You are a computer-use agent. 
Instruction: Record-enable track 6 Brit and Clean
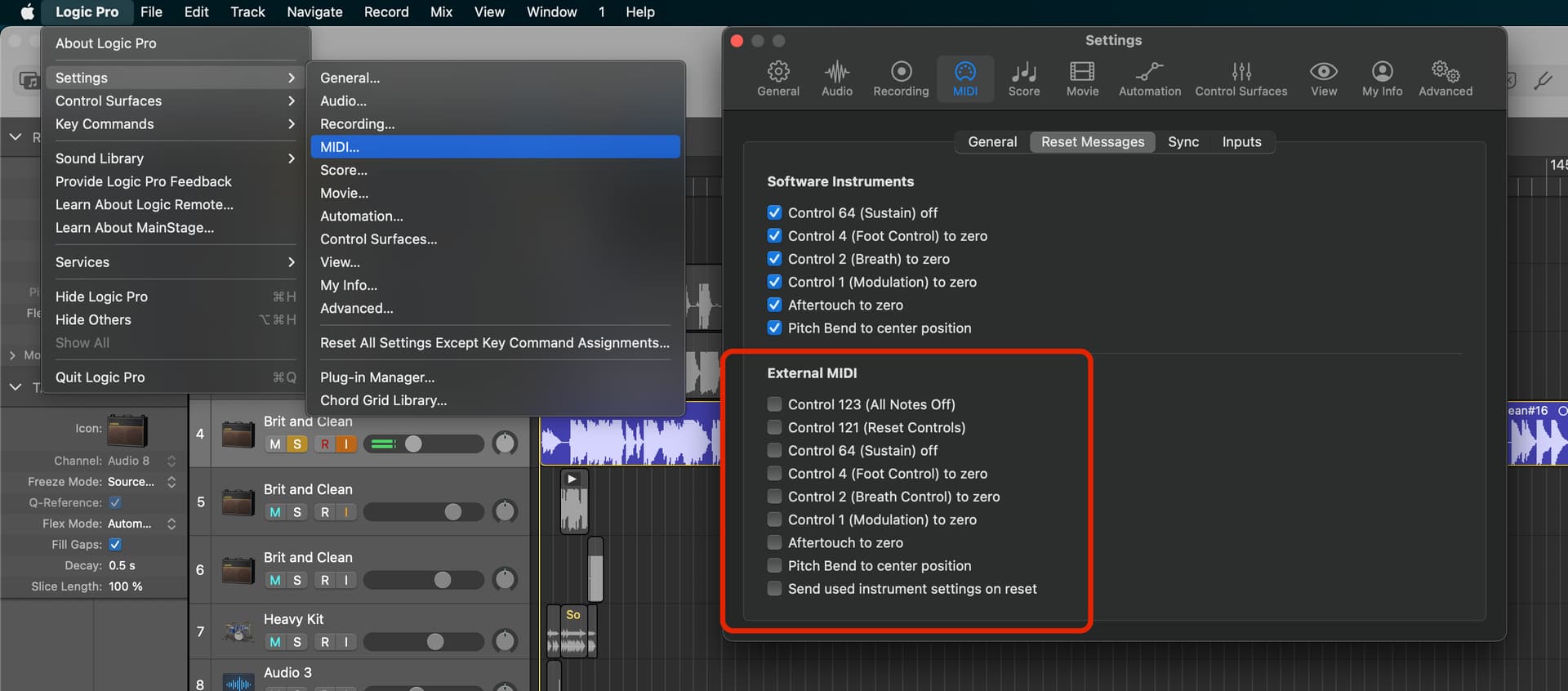[x=325, y=580]
